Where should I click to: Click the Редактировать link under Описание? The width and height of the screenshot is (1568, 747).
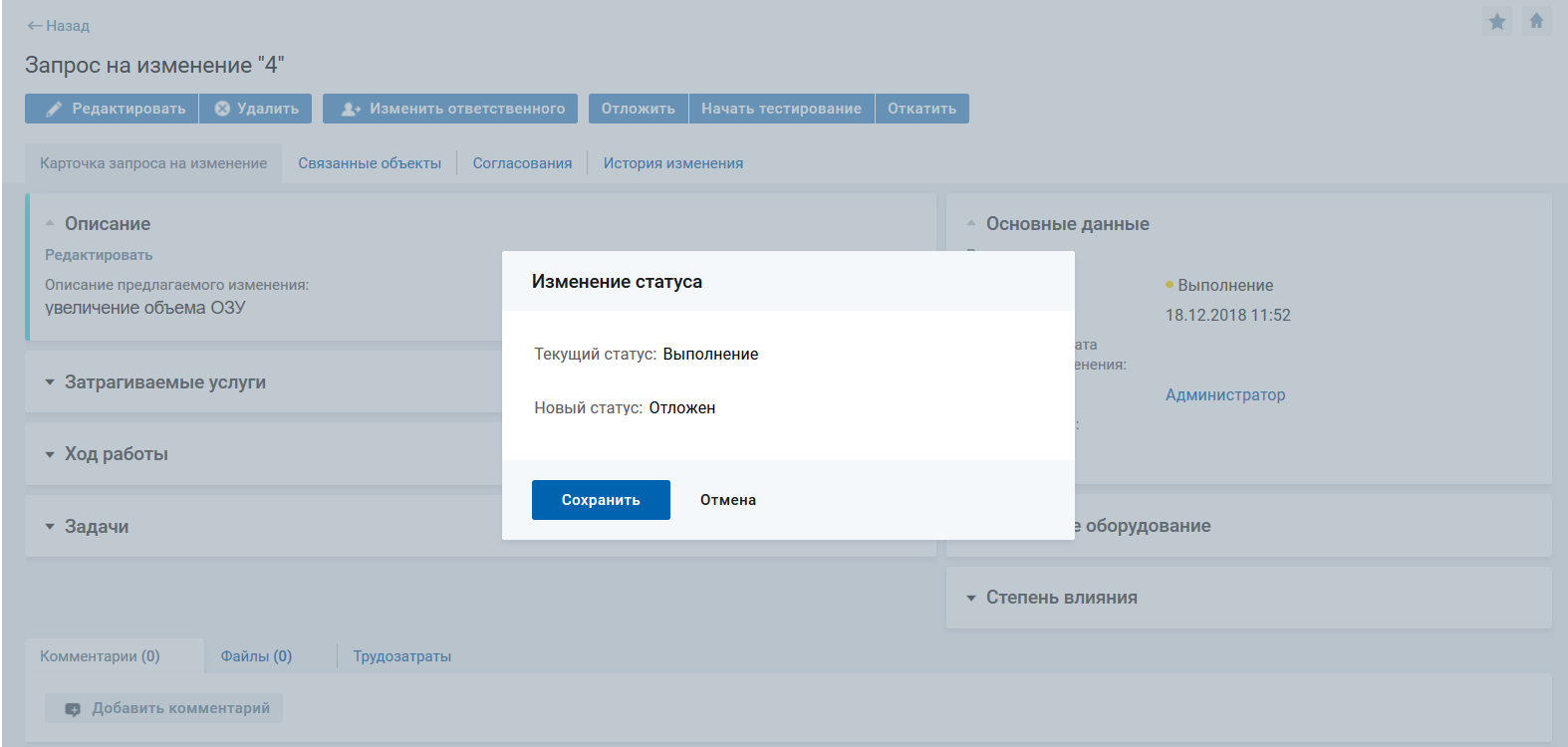point(99,255)
